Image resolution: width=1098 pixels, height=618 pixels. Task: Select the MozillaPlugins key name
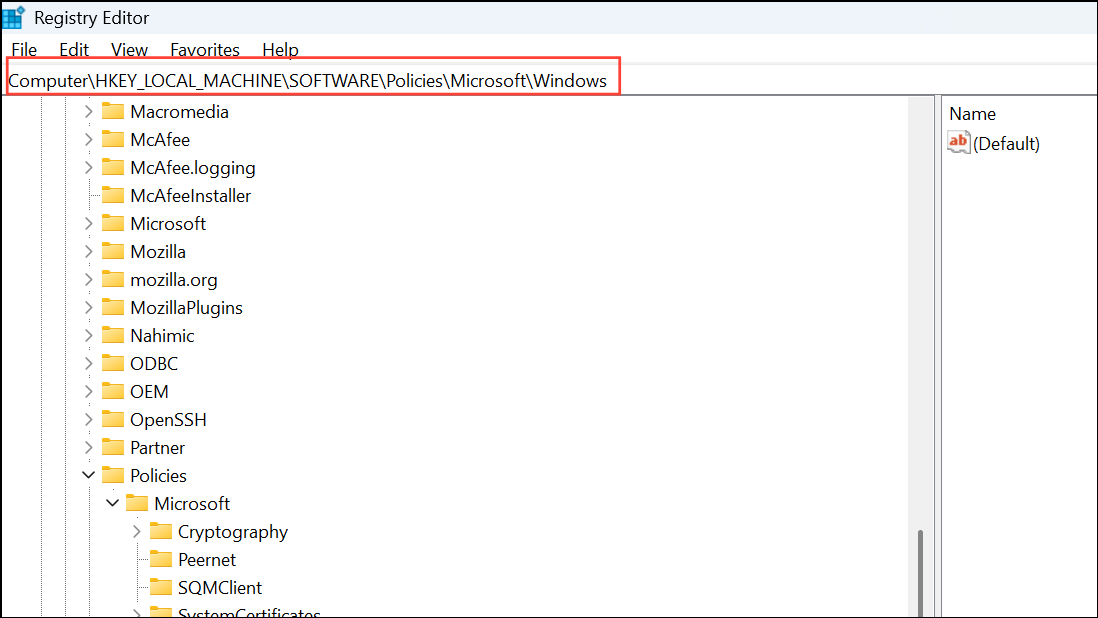[x=186, y=308]
